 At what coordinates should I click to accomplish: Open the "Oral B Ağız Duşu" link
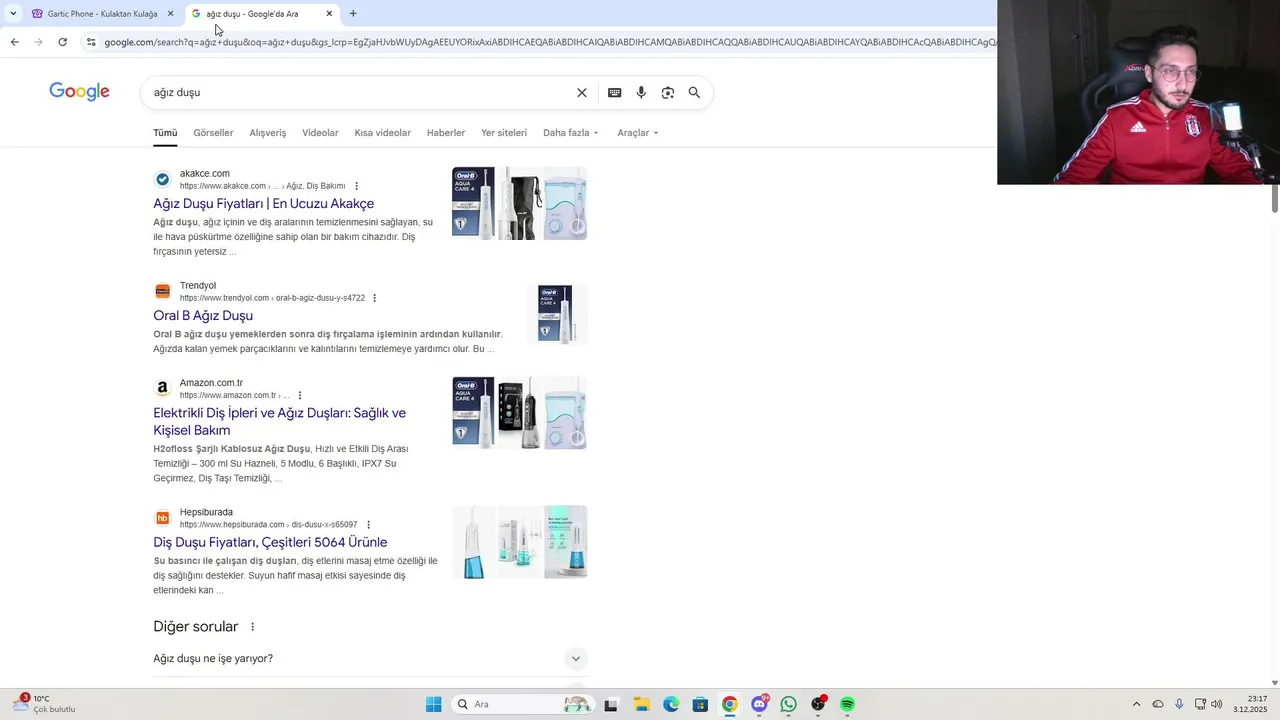pos(203,316)
